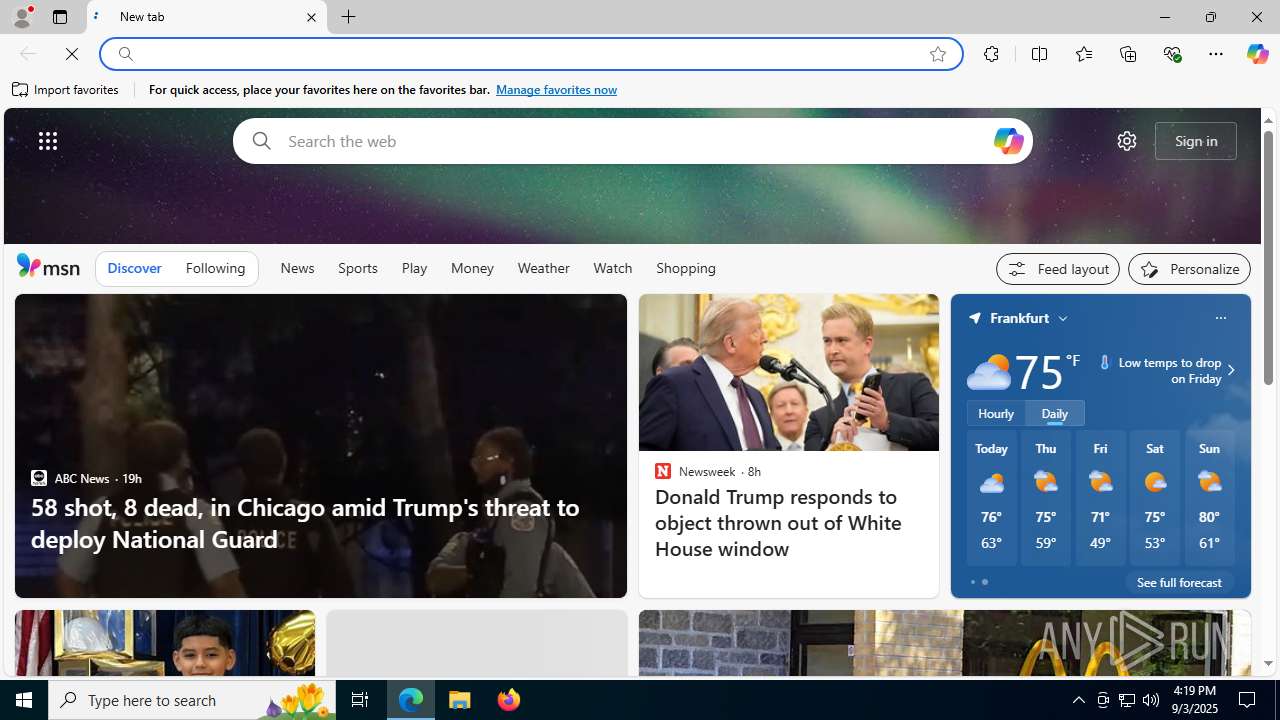This screenshot has width=1280, height=720.
Task: Click the Sign in button
Action: (x=1196, y=141)
